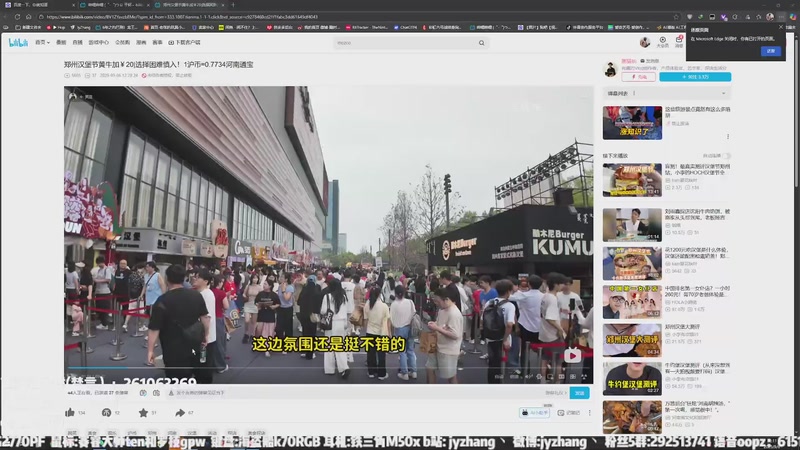Screen dimensions: 800x450
Task: Open 游戏中心 in top navigation
Action: 98,43
